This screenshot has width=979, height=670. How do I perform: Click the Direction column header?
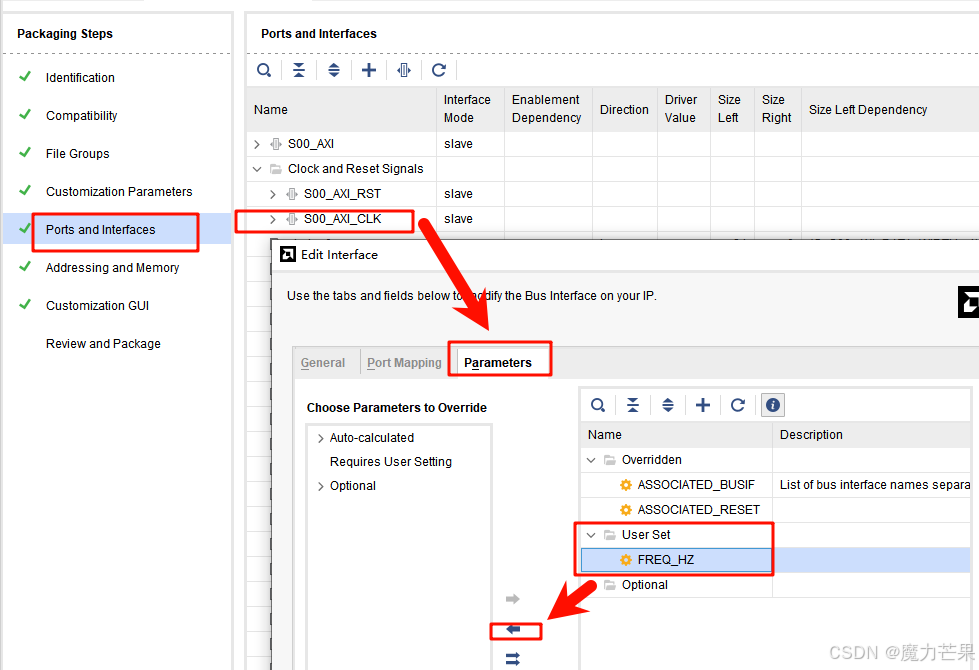(x=624, y=109)
